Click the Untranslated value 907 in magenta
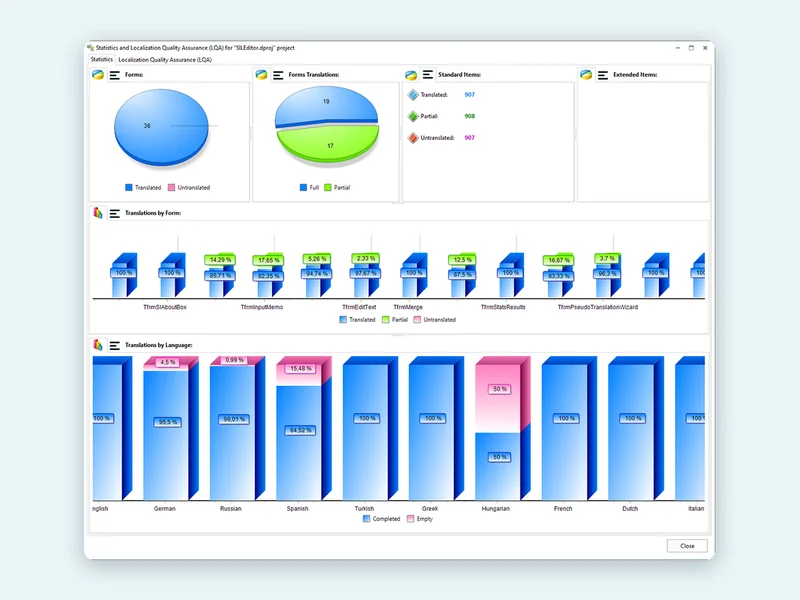The width and height of the screenshot is (800, 600). click(x=469, y=137)
